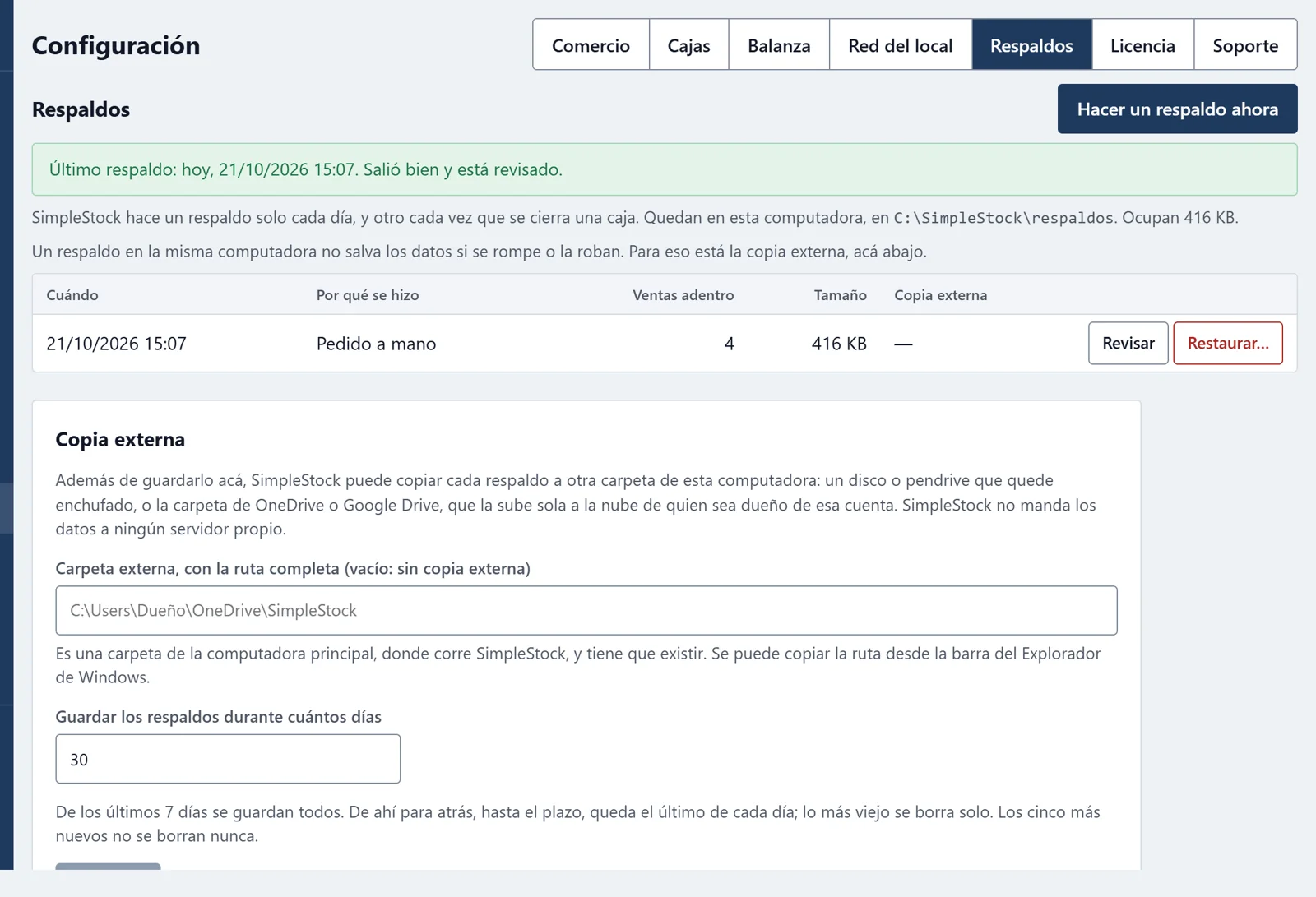Screen dimensions: 1316x897
Task: Switch to the Soporte tab
Action: (x=1245, y=45)
